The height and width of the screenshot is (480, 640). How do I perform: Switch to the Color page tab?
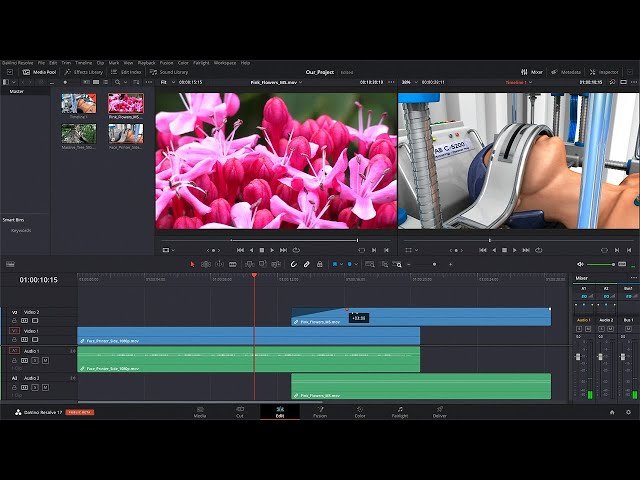pos(360,411)
